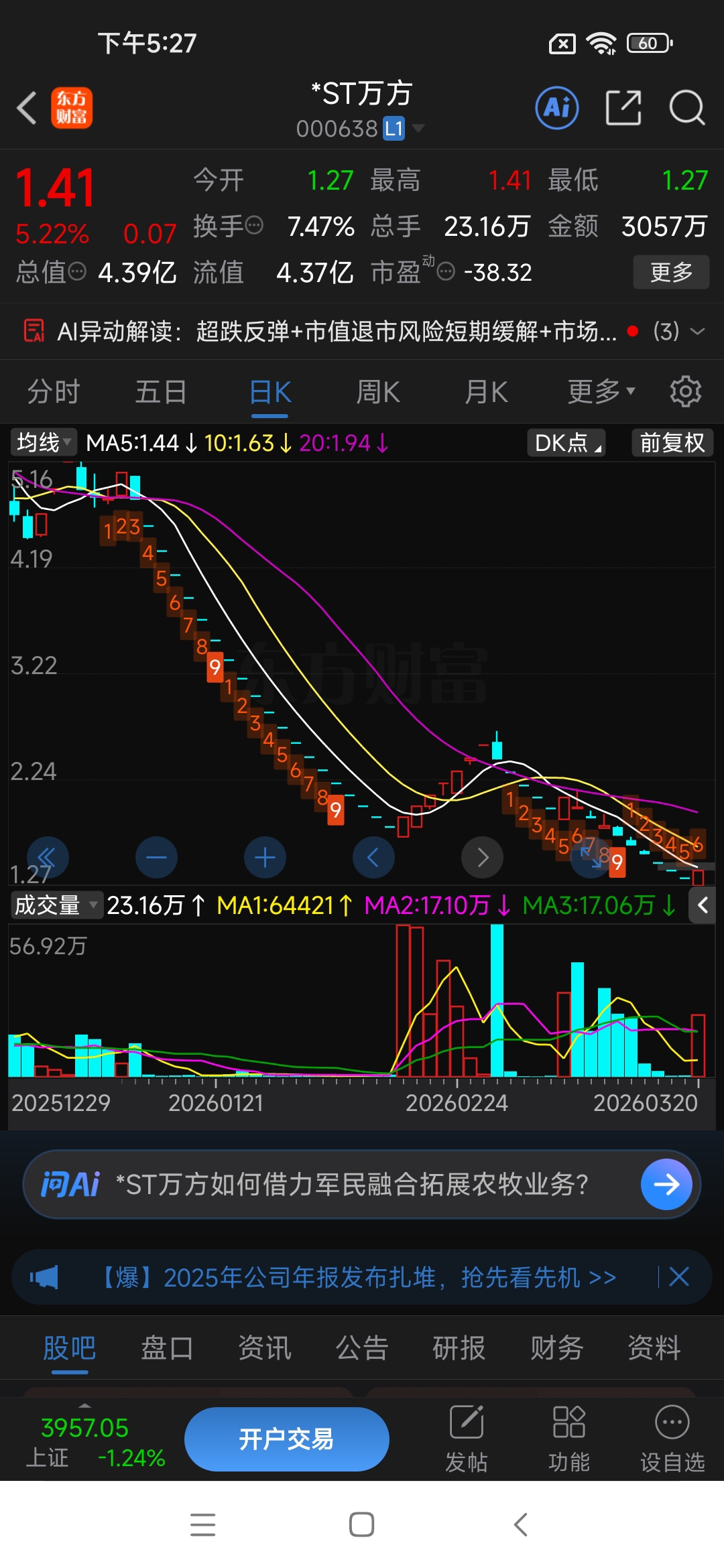
Task: Open the Ai assistant icon
Action: [x=556, y=108]
